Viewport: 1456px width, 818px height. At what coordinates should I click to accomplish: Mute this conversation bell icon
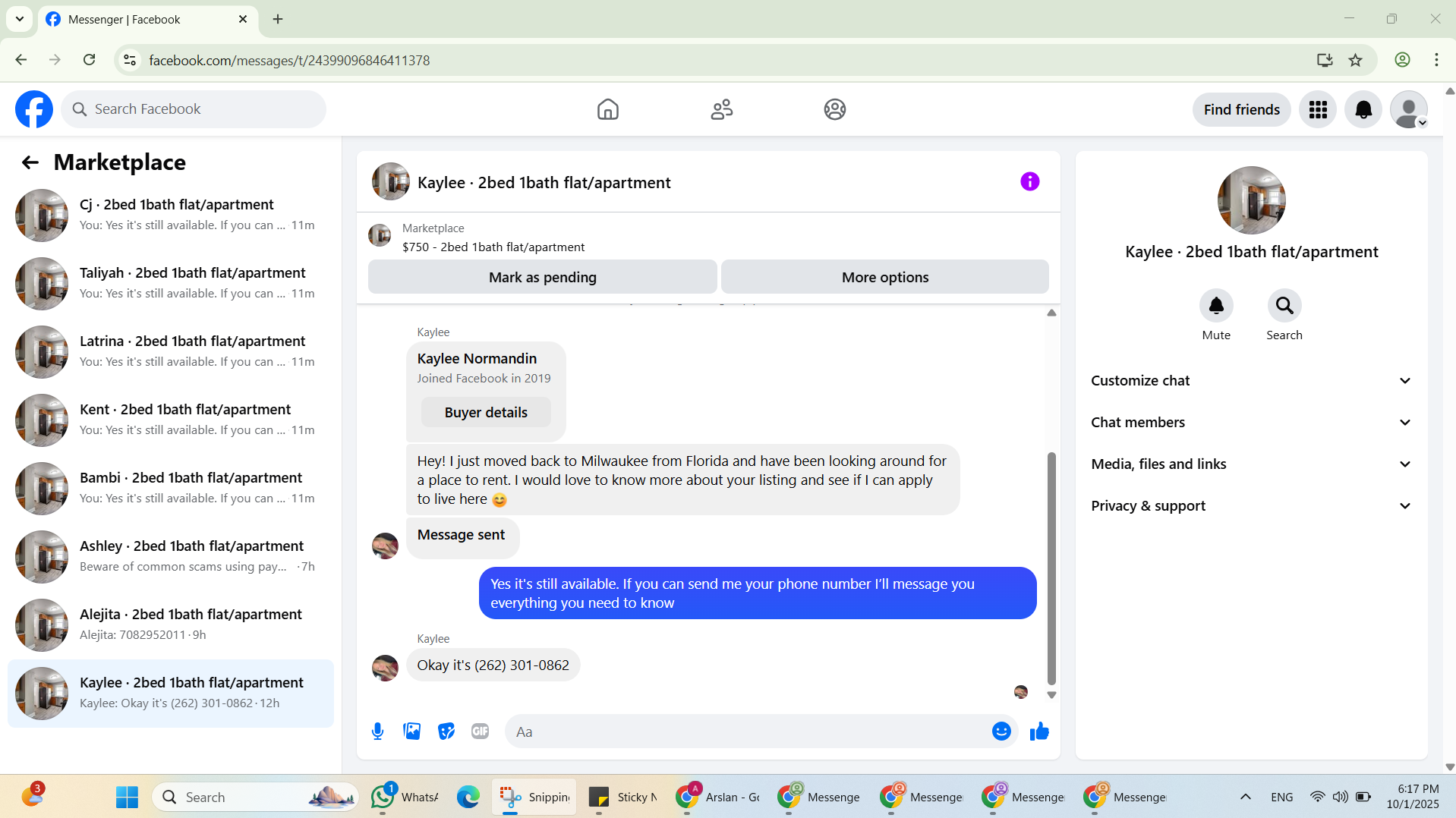(x=1216, y=306)
